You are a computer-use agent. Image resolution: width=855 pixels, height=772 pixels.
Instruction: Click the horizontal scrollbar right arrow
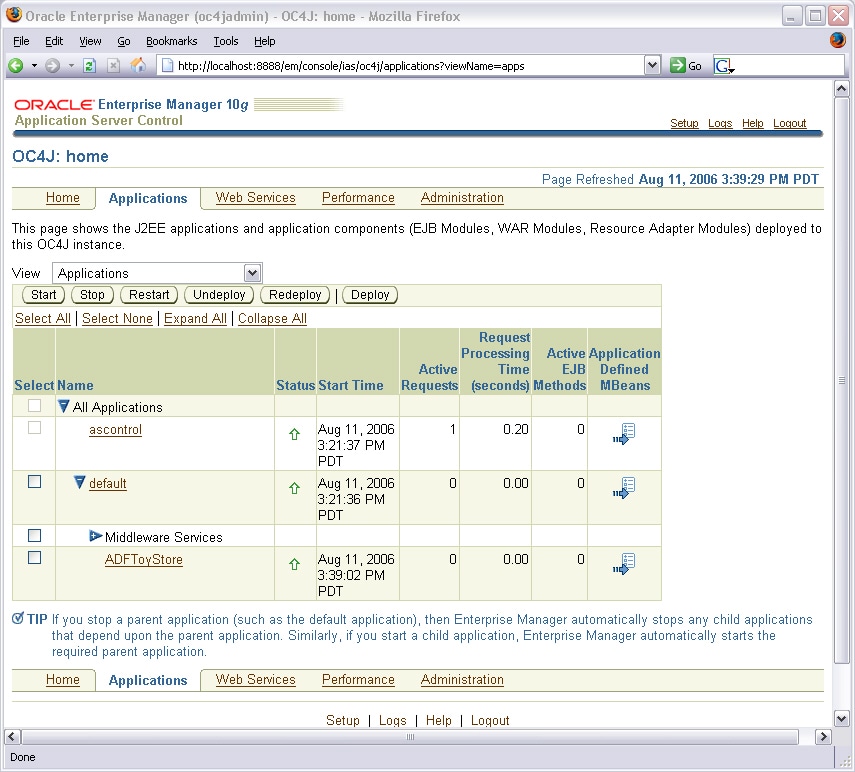[823, 737]
